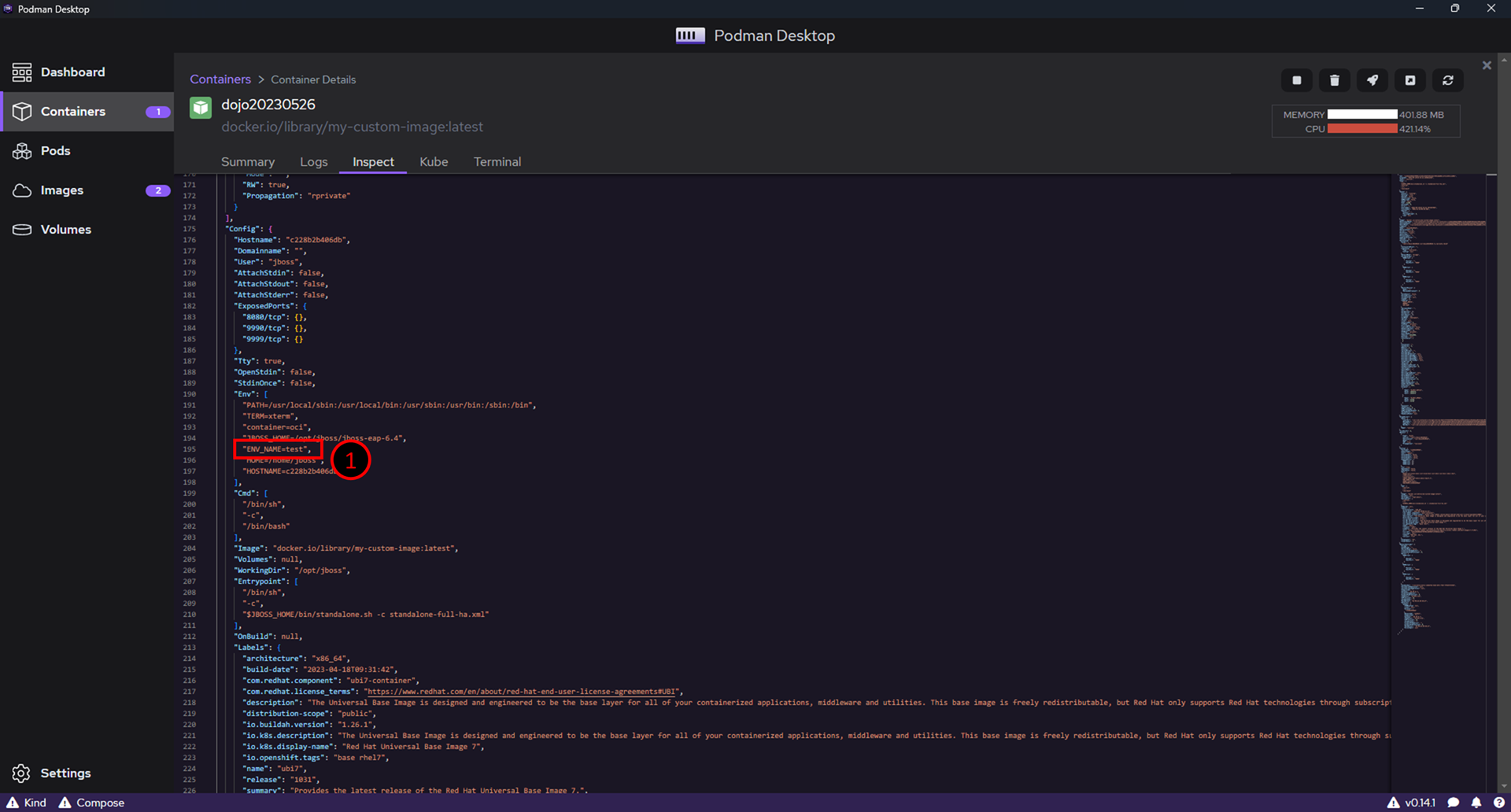Open the Terminal tab
The image size is (1511, 812).
(497, 162)
